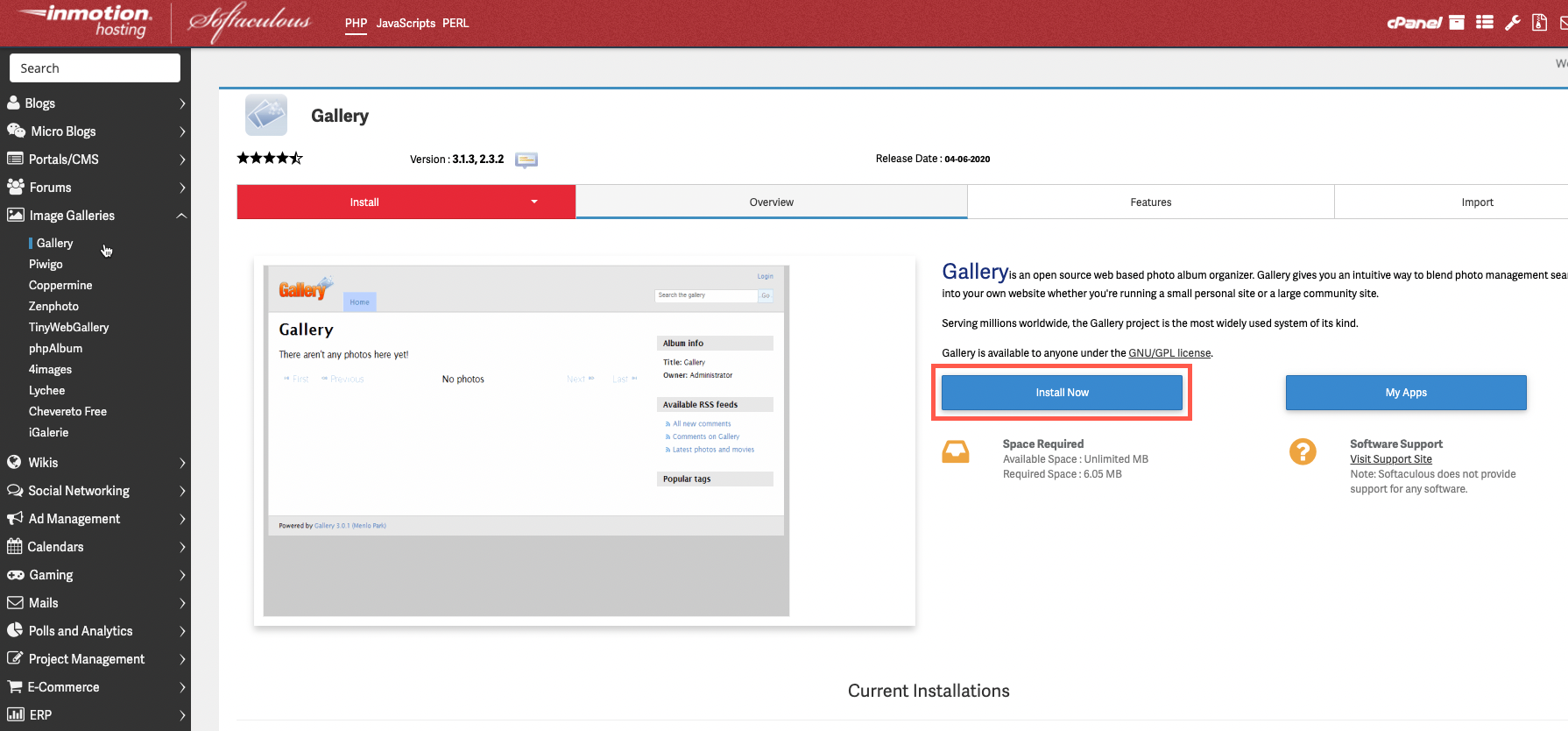1568x731 pixels.
Task: Switch to the Features tab
Action: point(1150,202)
